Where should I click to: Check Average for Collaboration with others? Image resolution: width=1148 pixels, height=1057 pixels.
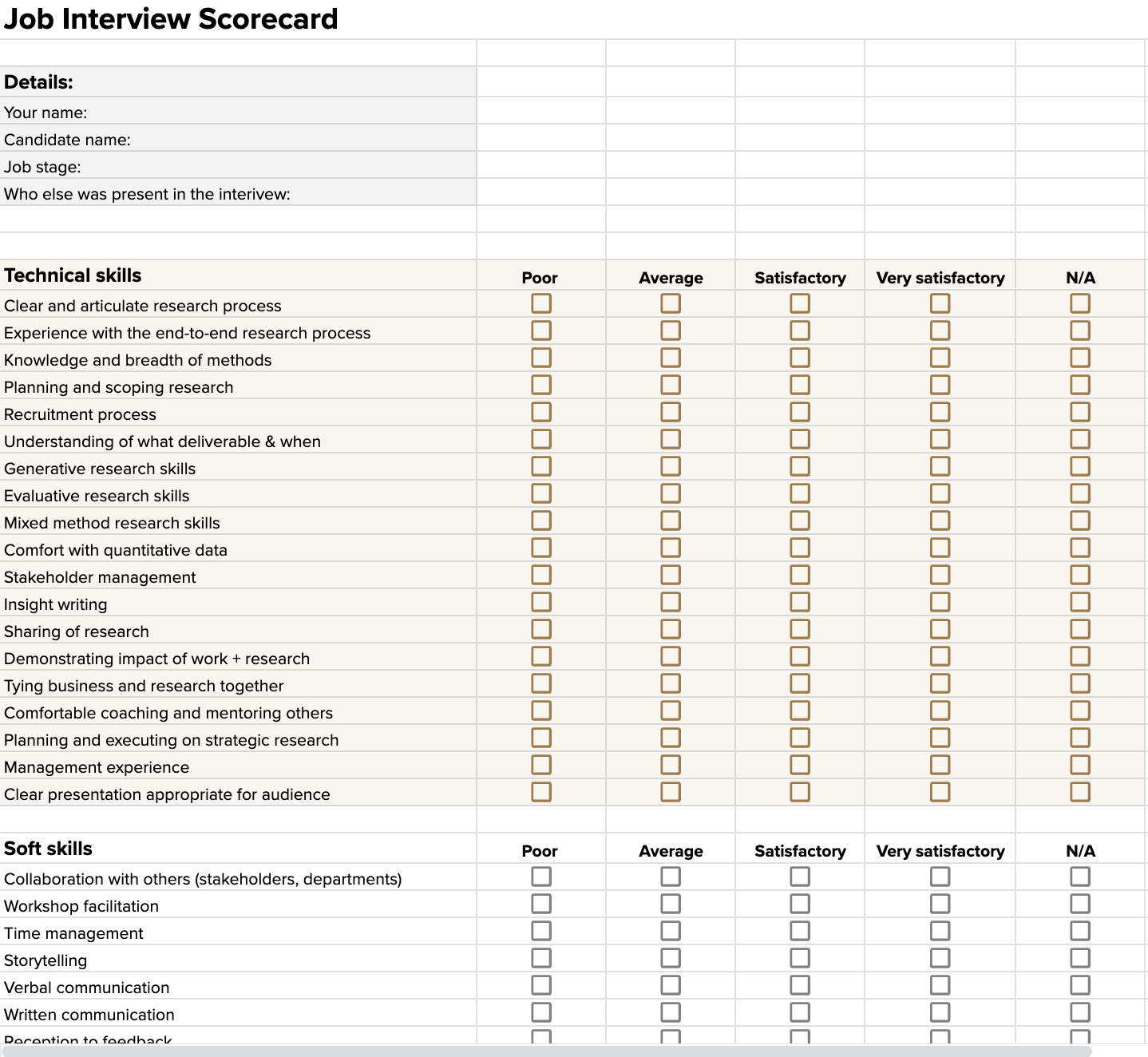tap(670, 876)
